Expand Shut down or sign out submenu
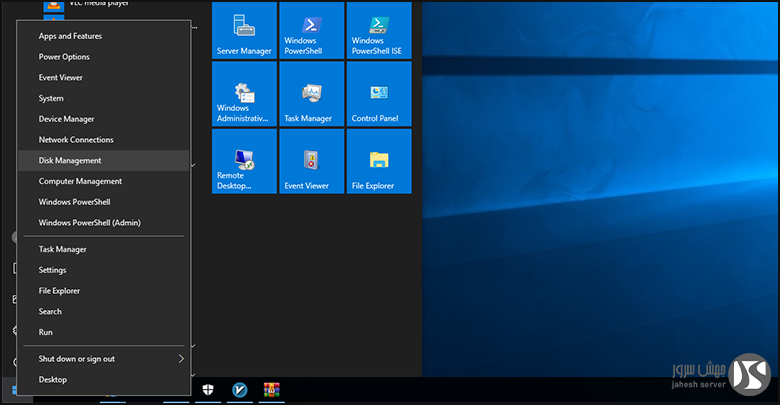 (103, 359)
